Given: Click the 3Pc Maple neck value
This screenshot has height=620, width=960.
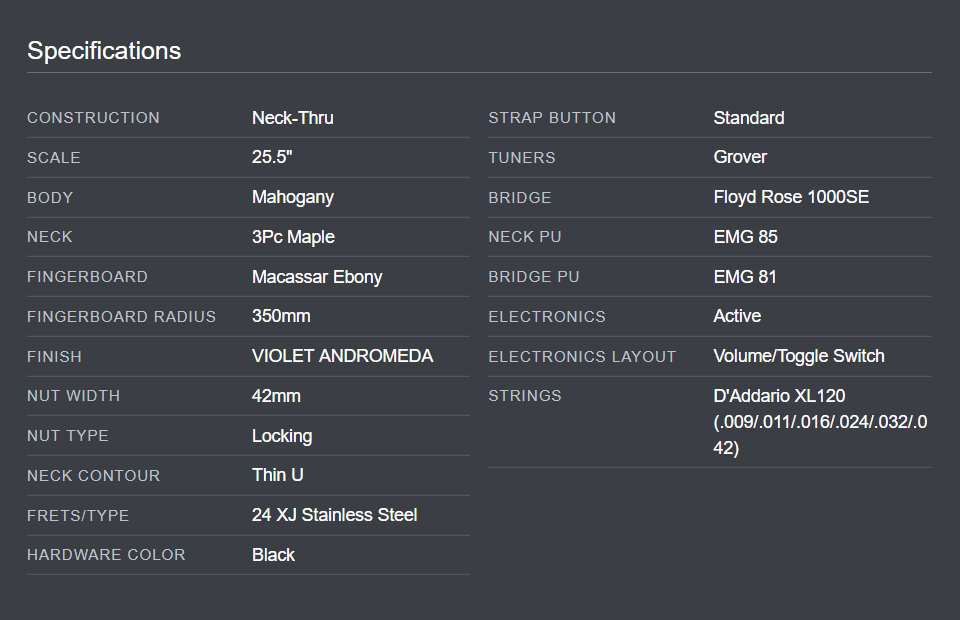Looking at the screenshot, I should click(293, 237).
